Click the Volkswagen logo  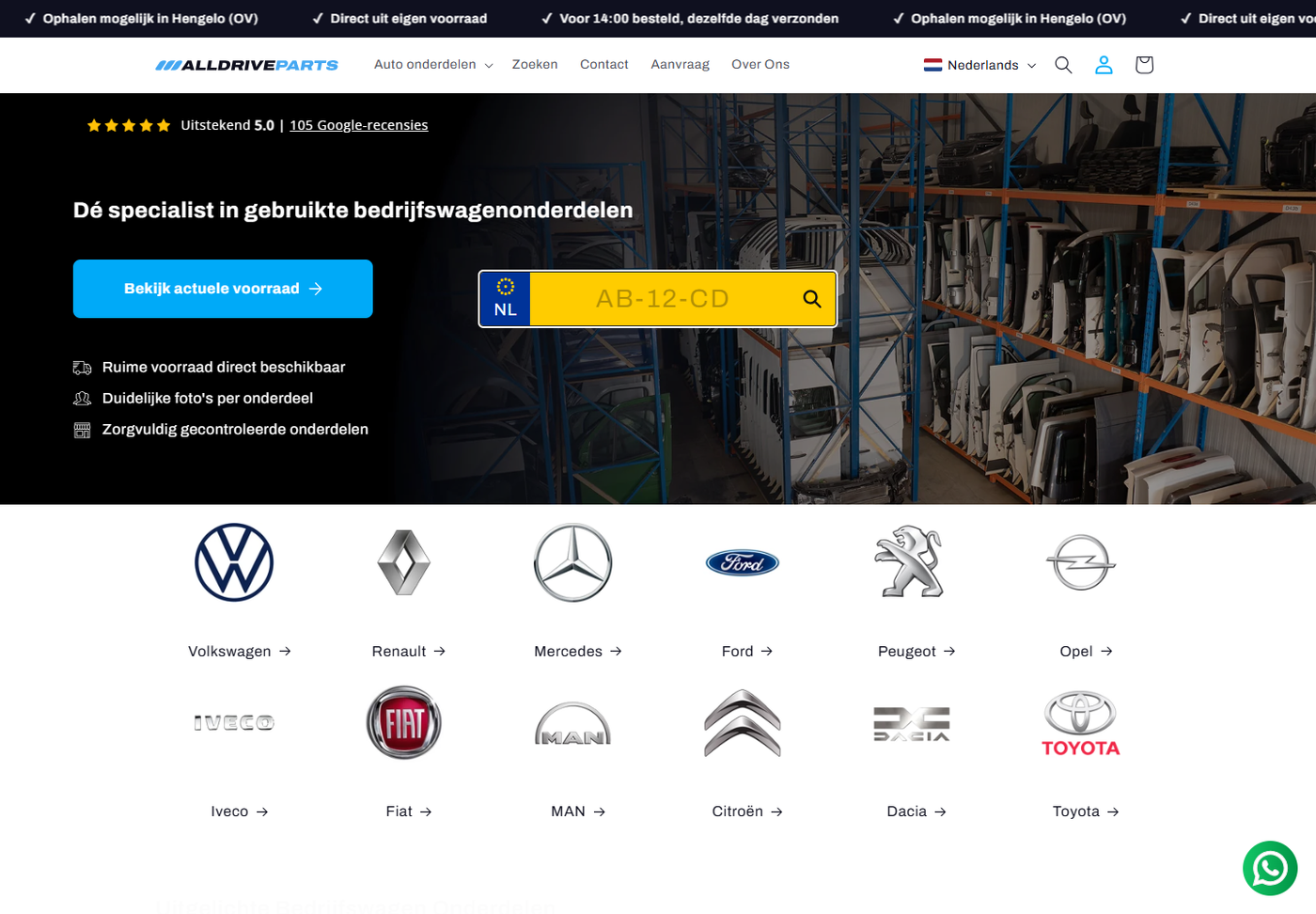click(234, 562)
